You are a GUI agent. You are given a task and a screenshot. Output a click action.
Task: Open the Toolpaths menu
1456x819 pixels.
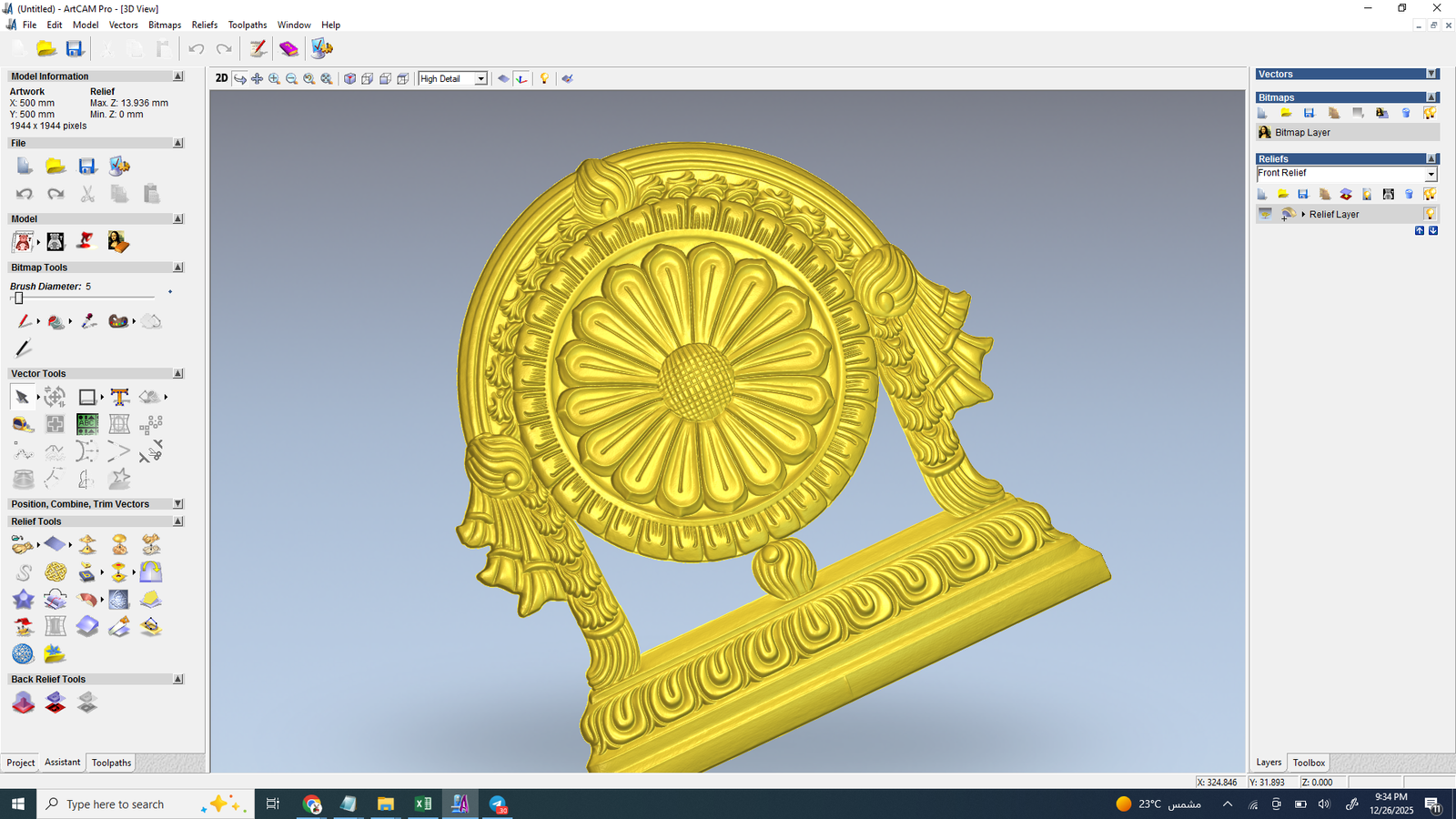247,25
